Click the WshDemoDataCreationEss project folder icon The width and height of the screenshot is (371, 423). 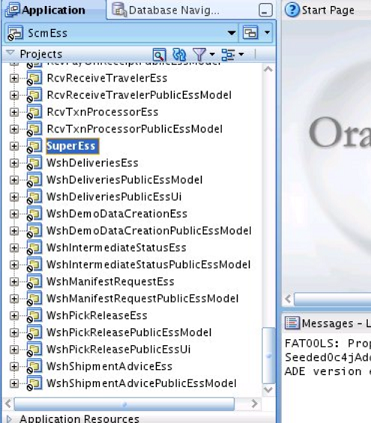[x=34, y=214]
